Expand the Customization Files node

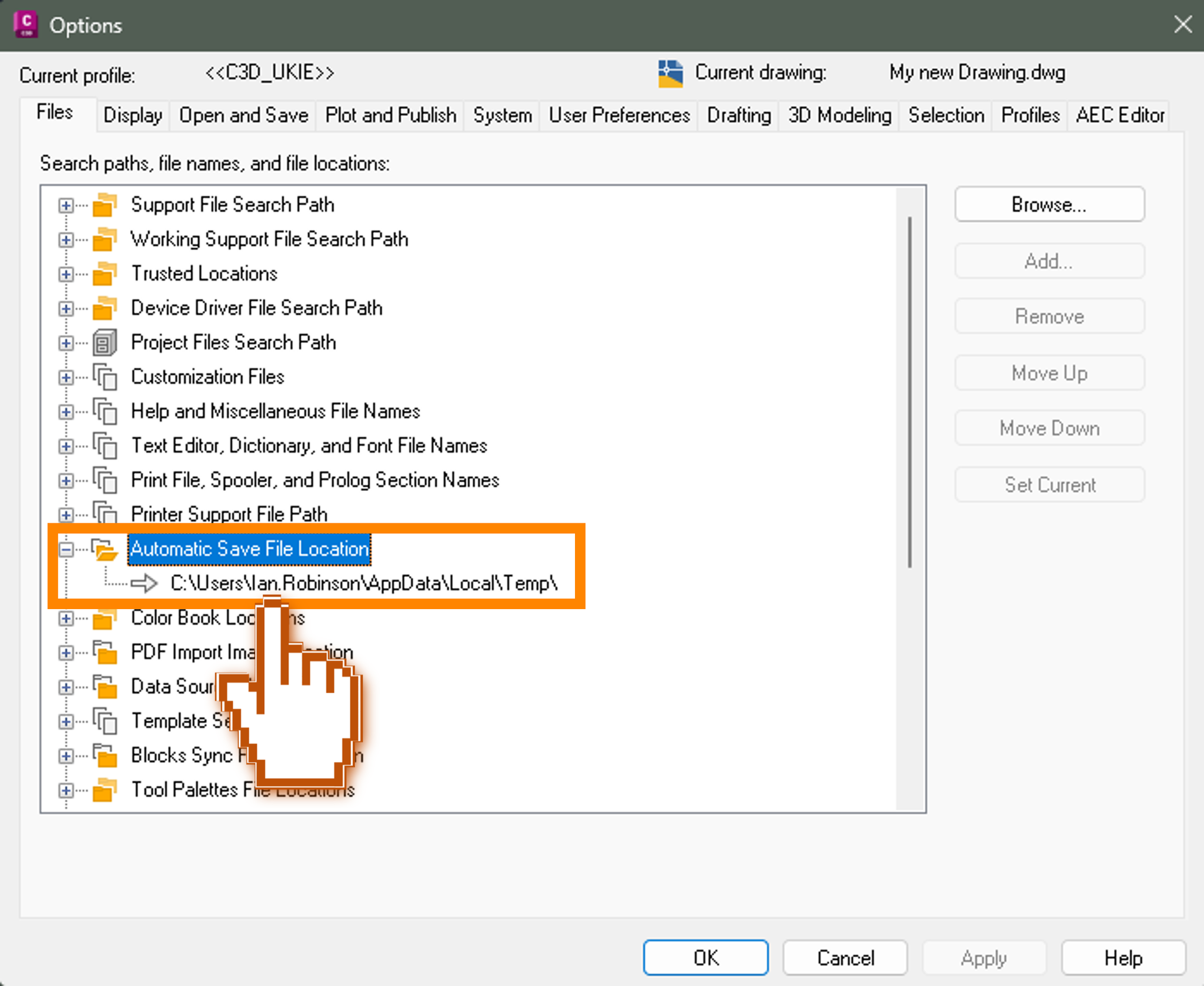tap(66, 377)
